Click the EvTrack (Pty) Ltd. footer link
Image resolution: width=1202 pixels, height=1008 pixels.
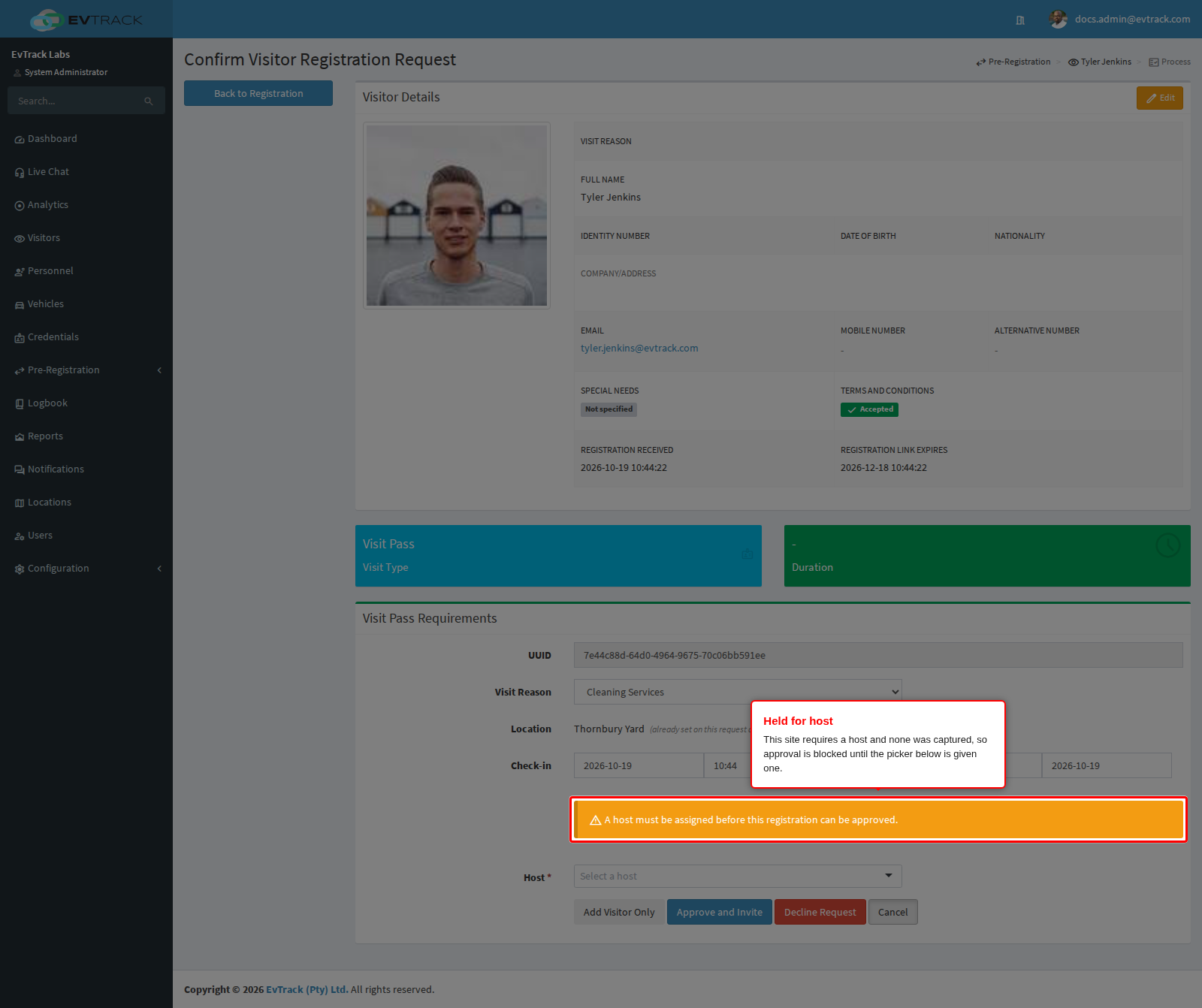[x=307, y=989]
